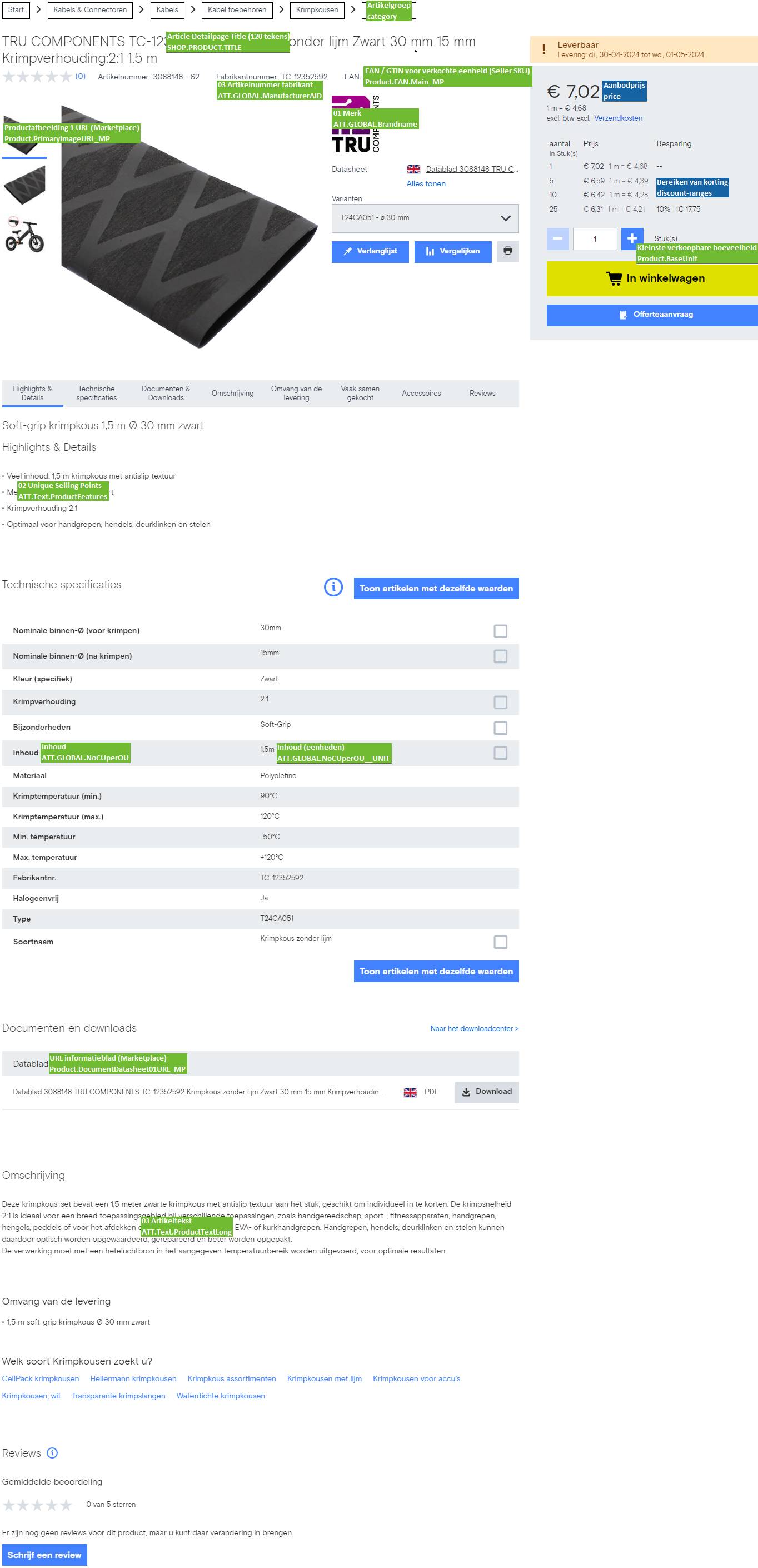This screenshot has height=1568, width=758.
Task: Click the Reviews info icon
Action: click(x=53, y=1453)
